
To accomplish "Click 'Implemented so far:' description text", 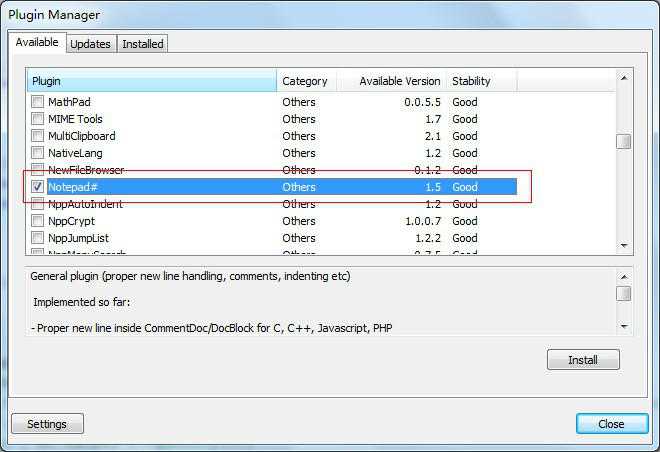I will coord(82,302).
